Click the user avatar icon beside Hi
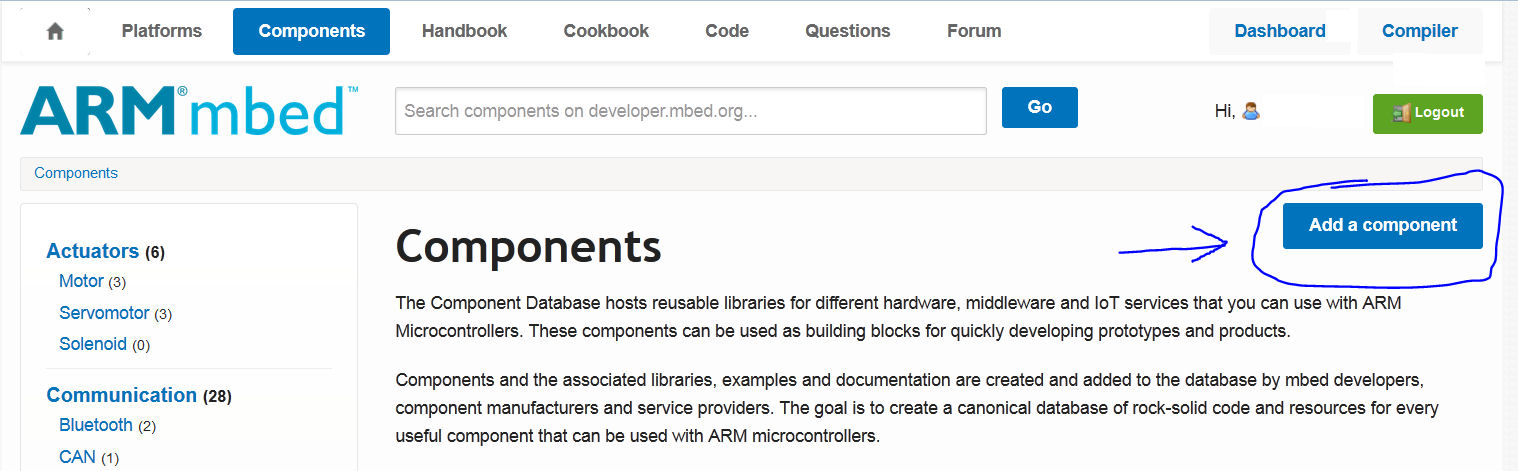This screenshot has height=471, width=1518. pyautogui.click(x=1250, y=111)
